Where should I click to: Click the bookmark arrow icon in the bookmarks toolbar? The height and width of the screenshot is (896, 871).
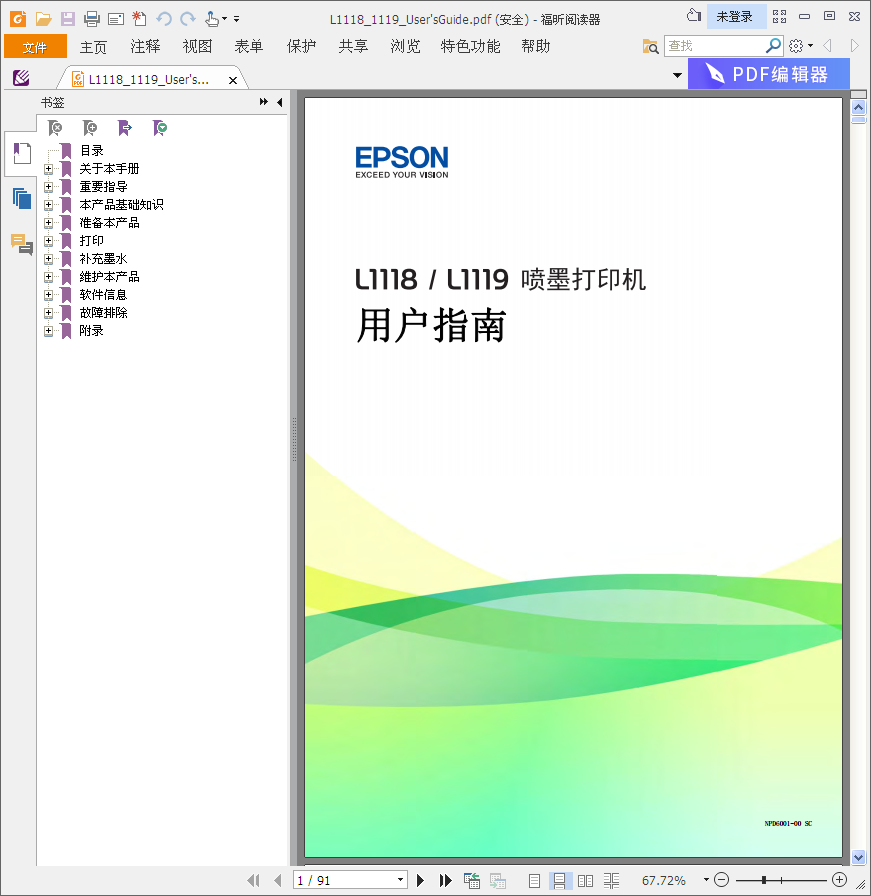point(125,127)
